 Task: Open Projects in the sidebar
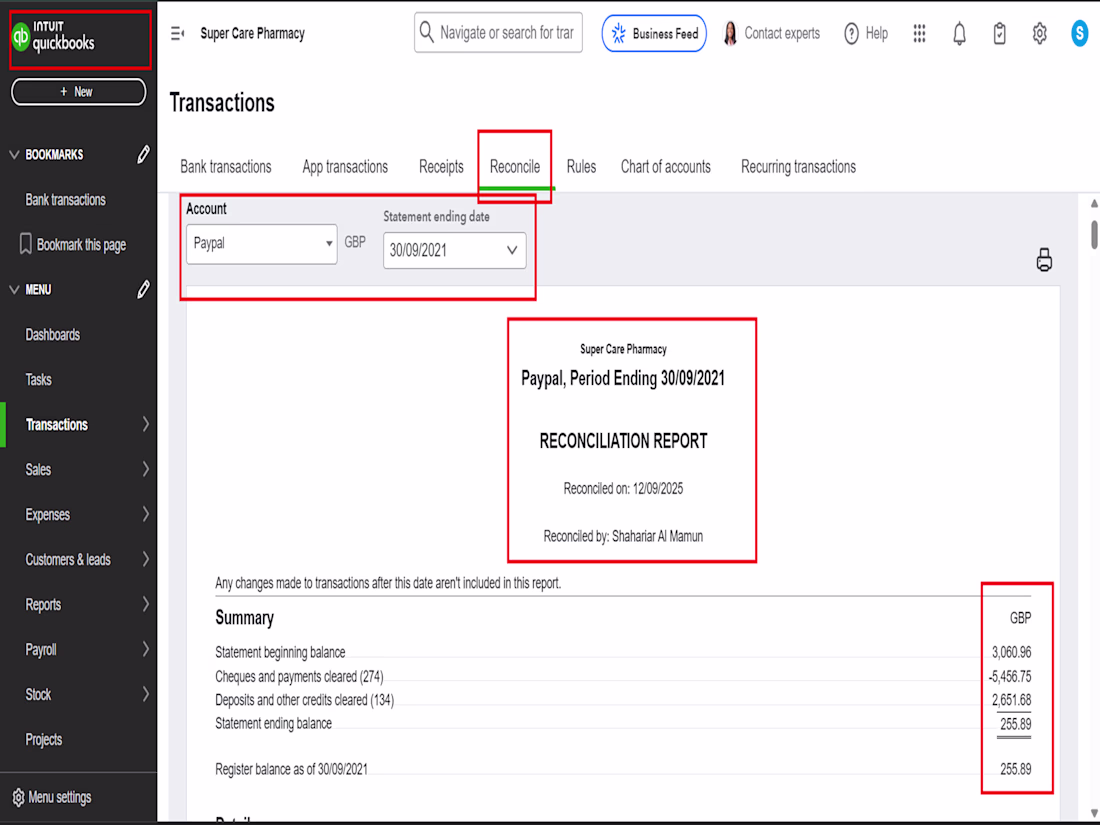coord(43,739)
